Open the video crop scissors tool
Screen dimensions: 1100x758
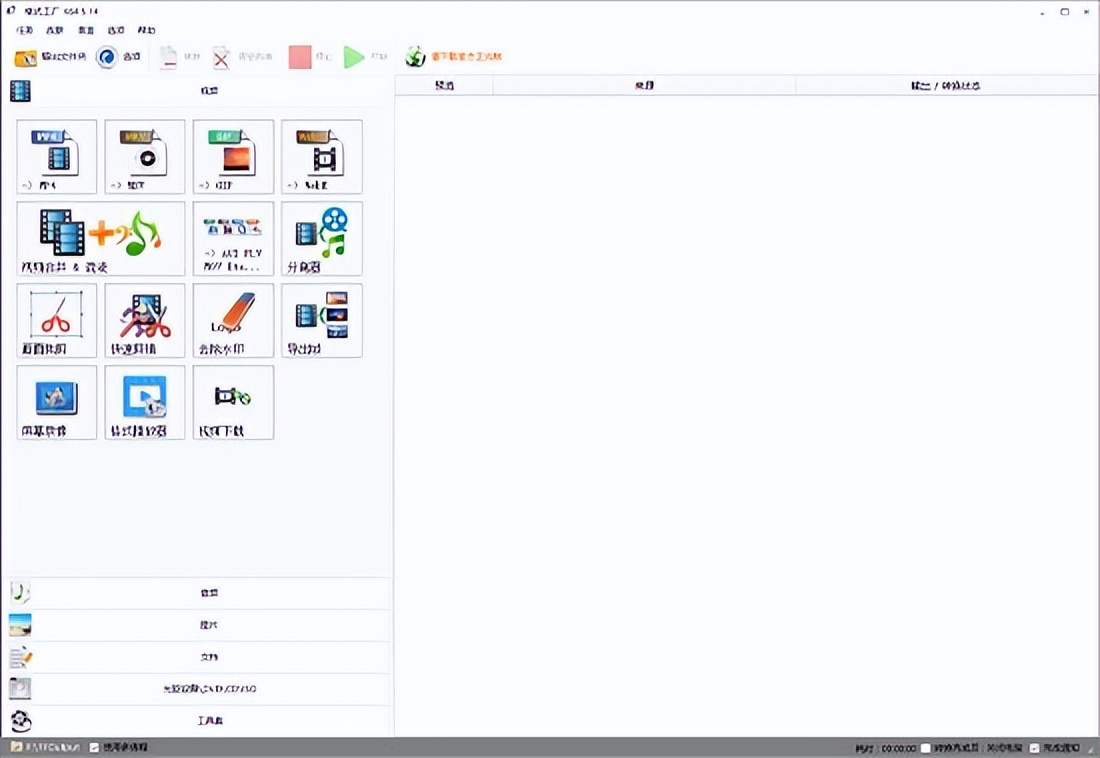tap(57, 320)
